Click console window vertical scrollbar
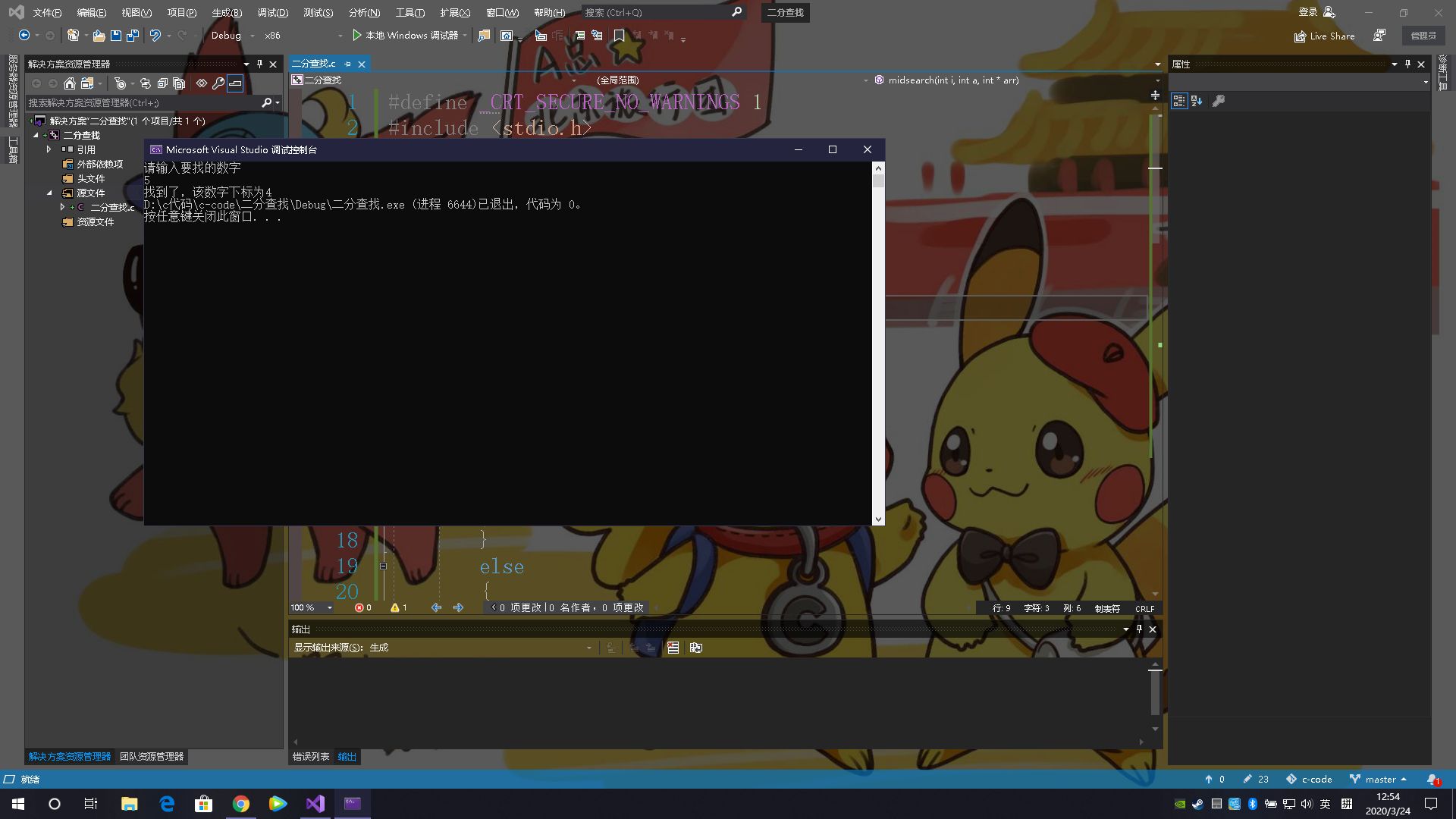 (878, 341)
